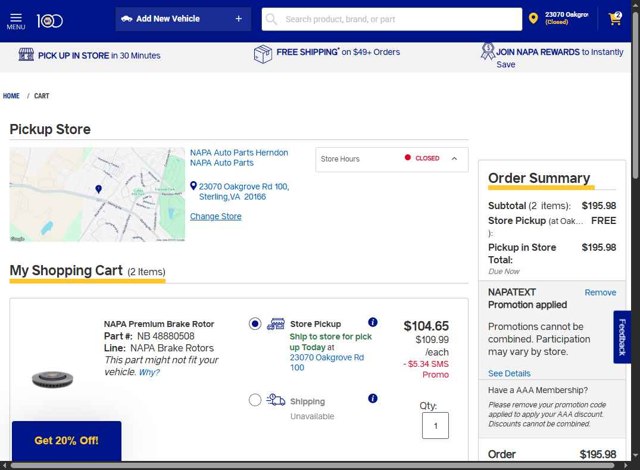Click the Get 20% Off! button
Viewport: 640px width, 470px height.
pyautogui.click(x=67, y=441)
